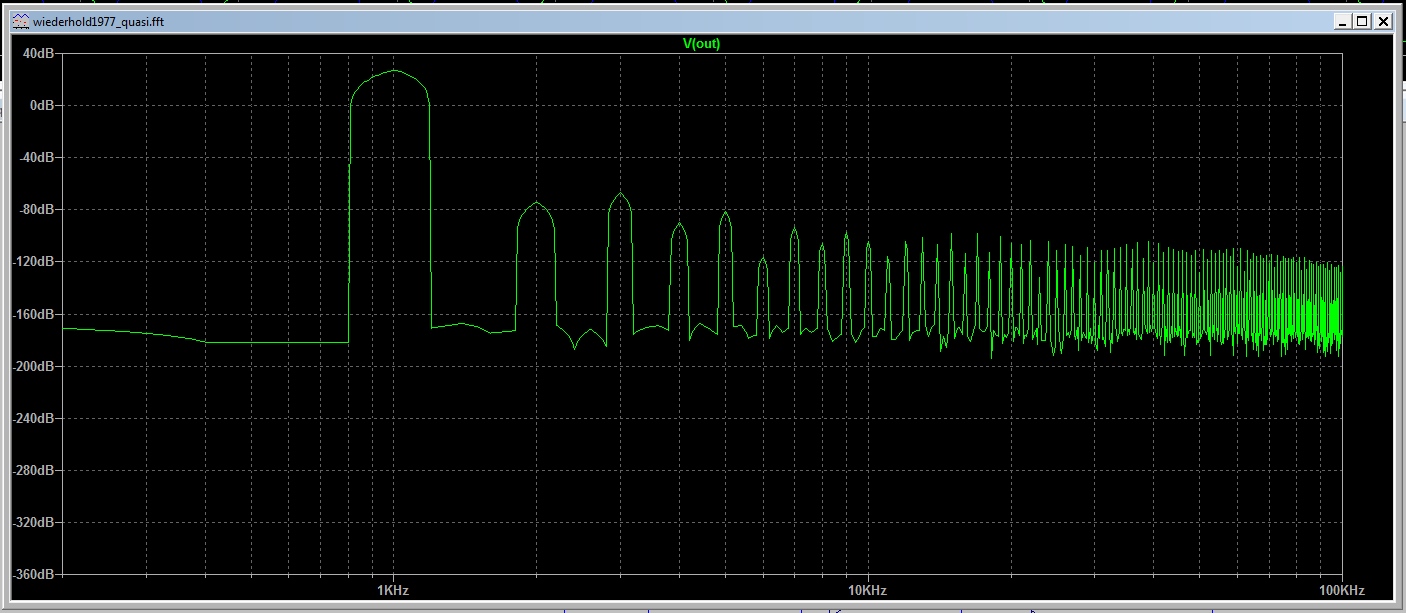Viewport: 1406px width, 613px height.
Task: Maximize the wiederhold1977_quasi.fft window
Action: click(1363, 21)
